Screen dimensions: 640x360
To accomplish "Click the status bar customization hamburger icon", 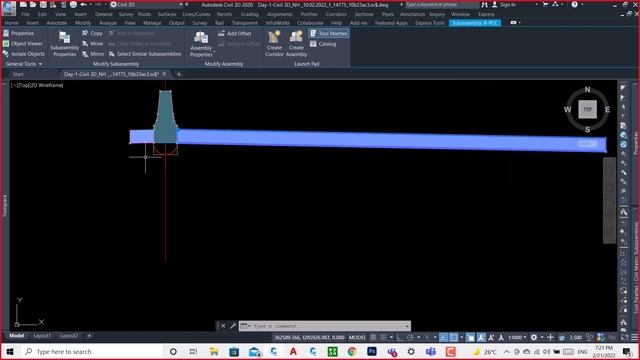I will click(634, 338).
